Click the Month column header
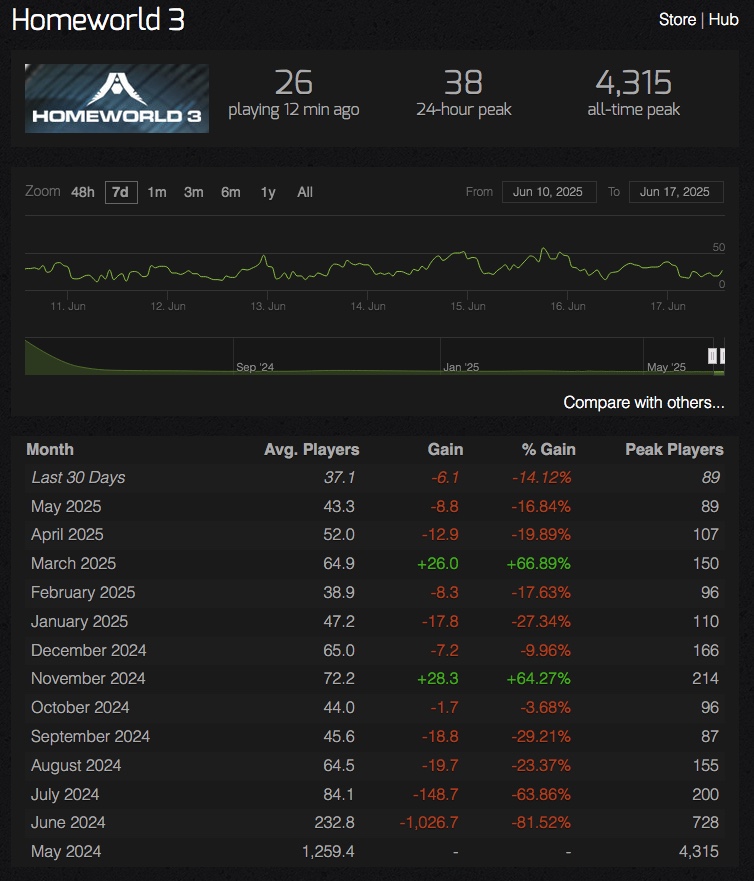 pos(50,449)
